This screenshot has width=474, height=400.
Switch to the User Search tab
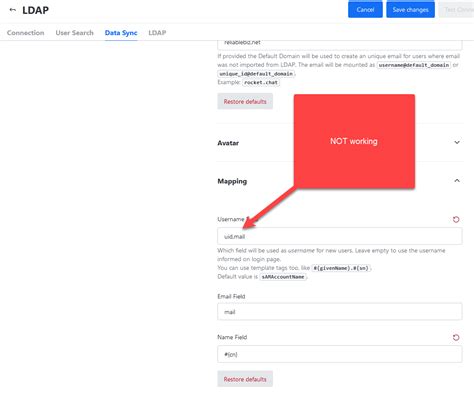pos(74,33)
